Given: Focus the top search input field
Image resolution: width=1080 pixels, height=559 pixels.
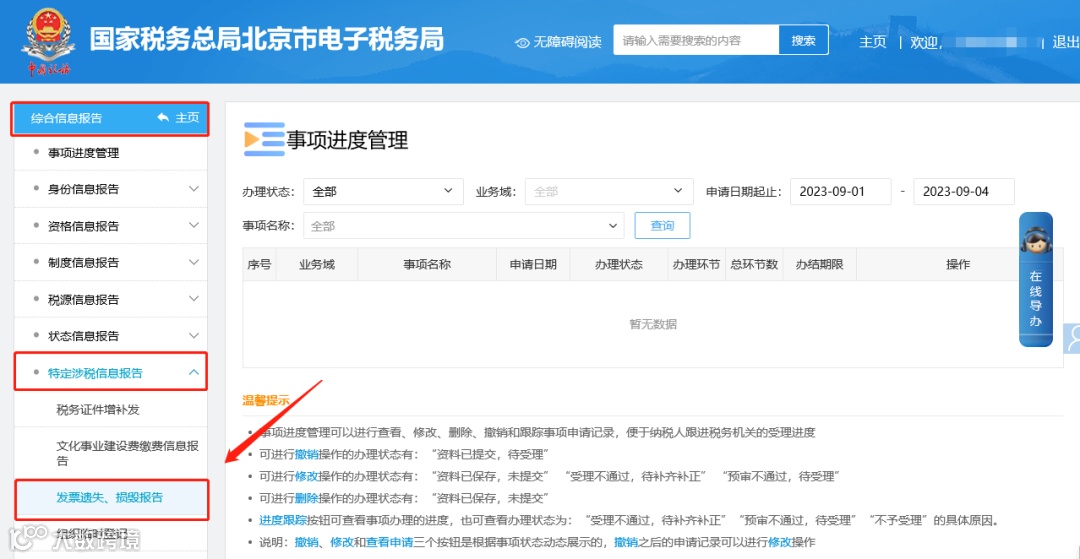Looking at the screenshot, I should coord(696,41).
